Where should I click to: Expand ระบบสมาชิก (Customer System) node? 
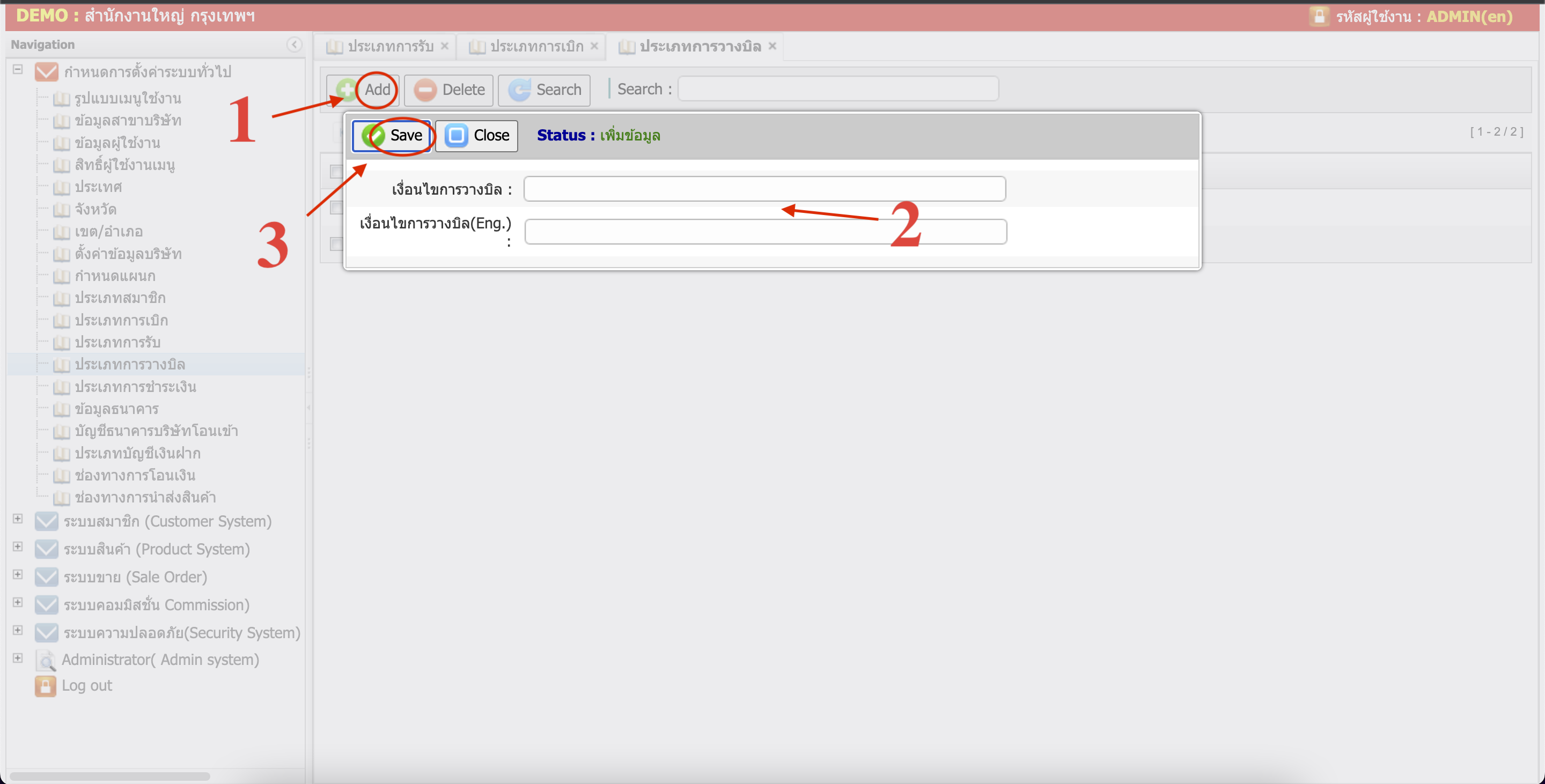tap(18, 519)
